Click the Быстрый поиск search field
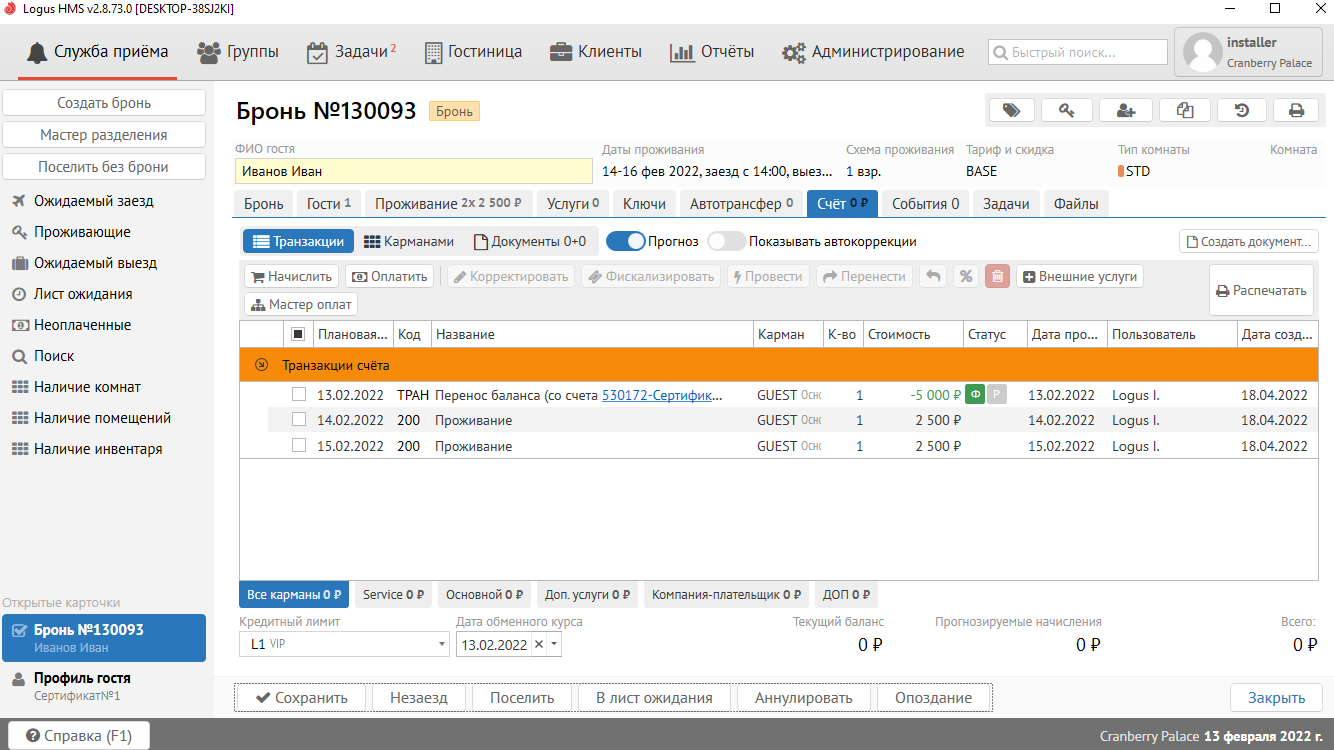 pyautogui.click(x=1078, y=52)
